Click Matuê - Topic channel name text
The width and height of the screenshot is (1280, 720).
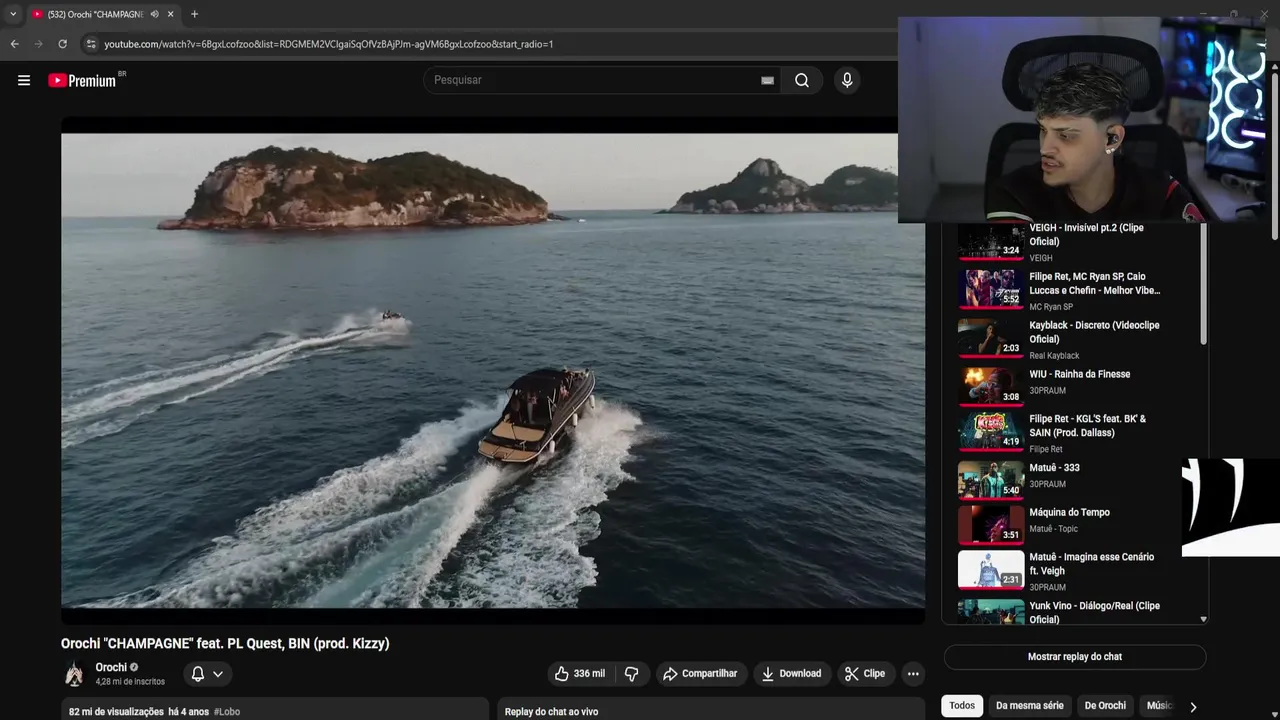pos(1054,529)
